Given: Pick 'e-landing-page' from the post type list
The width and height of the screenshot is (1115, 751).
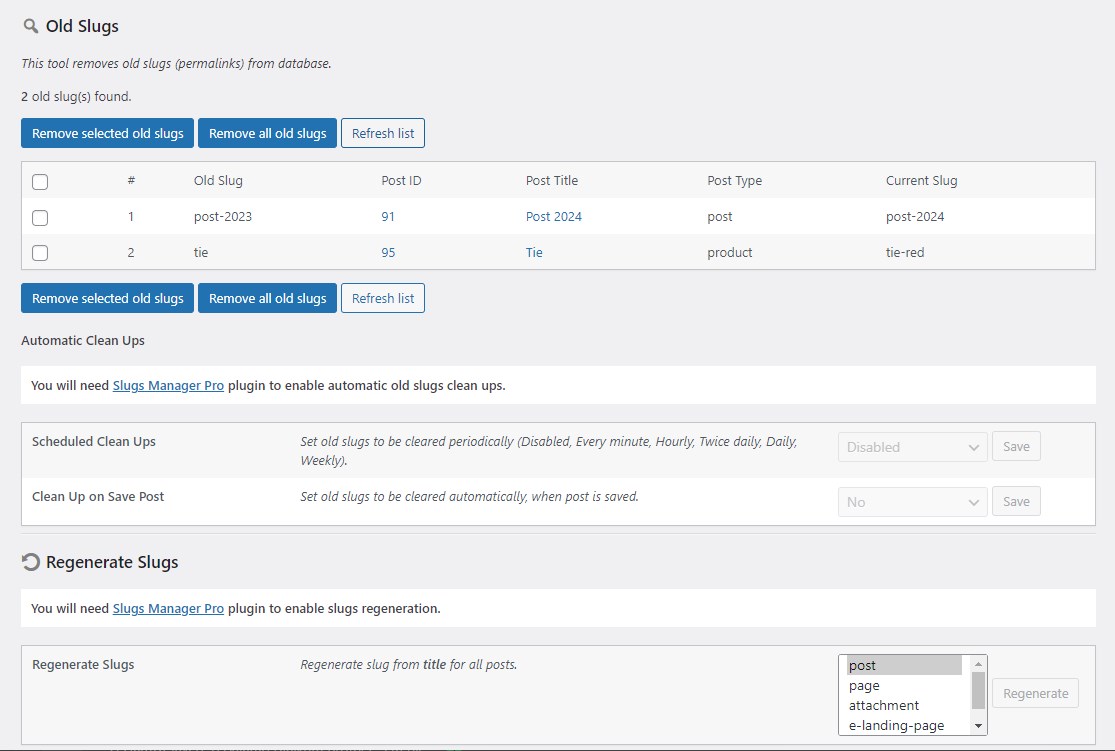Looking at the screenshot, I should point(896,725).
